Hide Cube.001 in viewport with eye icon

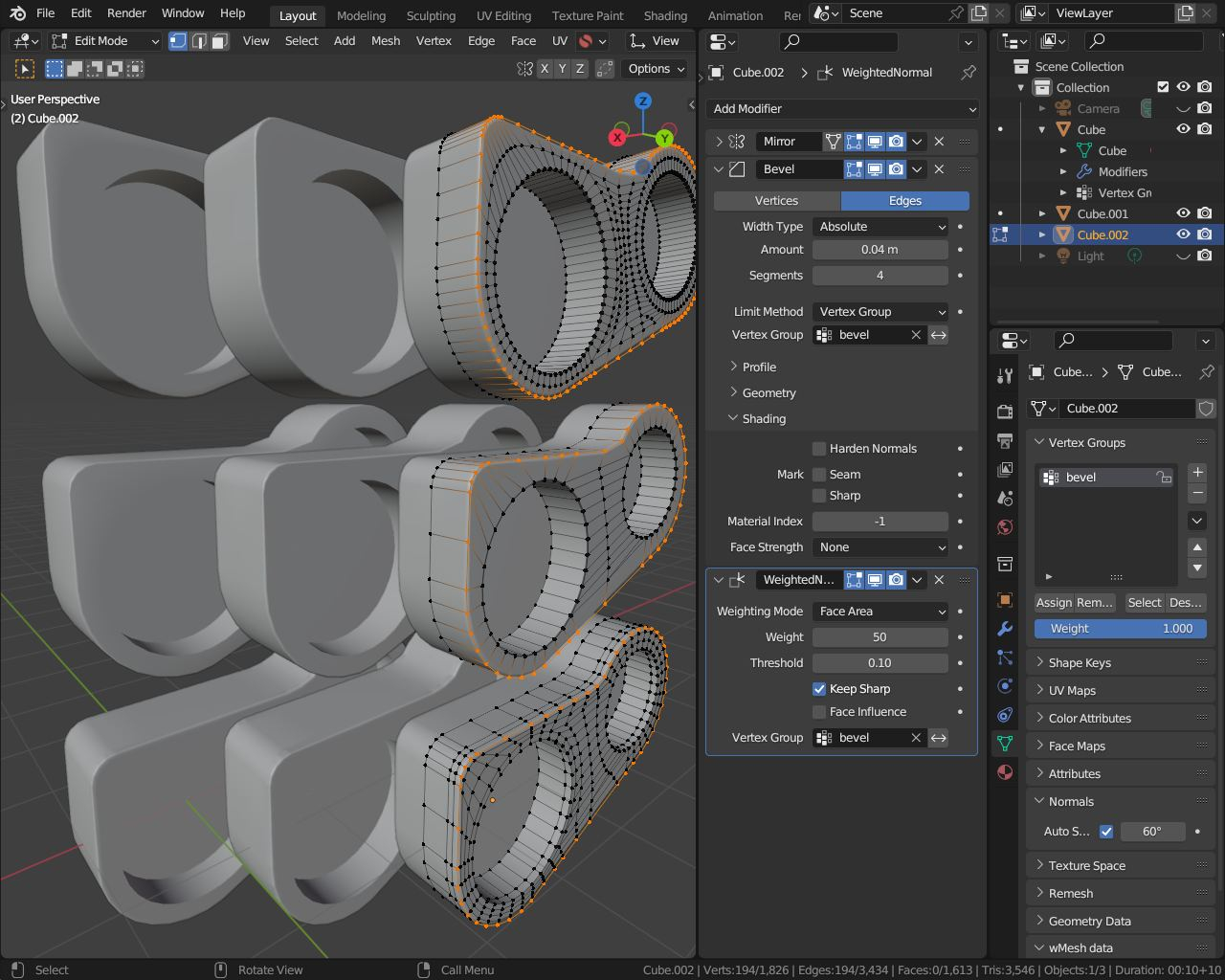(x=1184, y=213)
